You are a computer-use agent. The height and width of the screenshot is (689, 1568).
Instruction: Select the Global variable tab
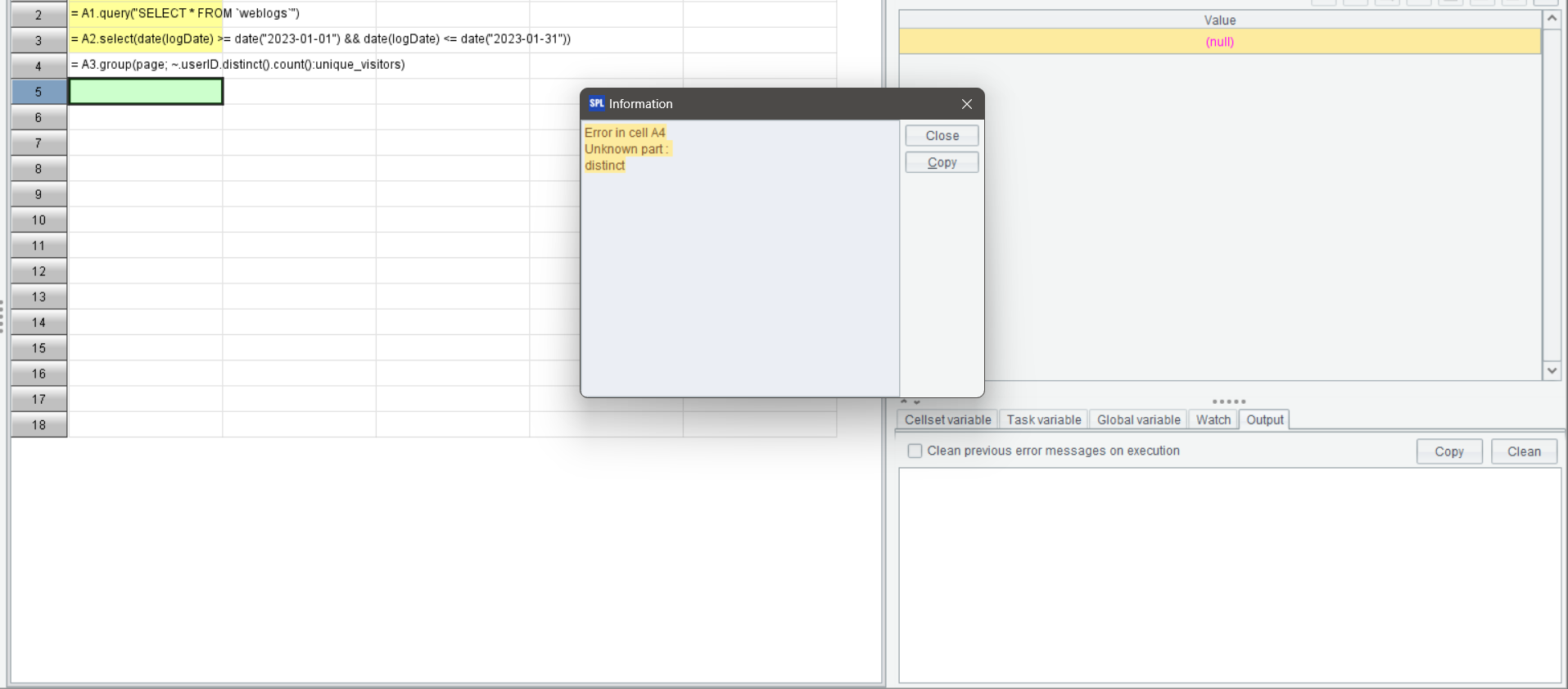click(x=1138, y=419)
